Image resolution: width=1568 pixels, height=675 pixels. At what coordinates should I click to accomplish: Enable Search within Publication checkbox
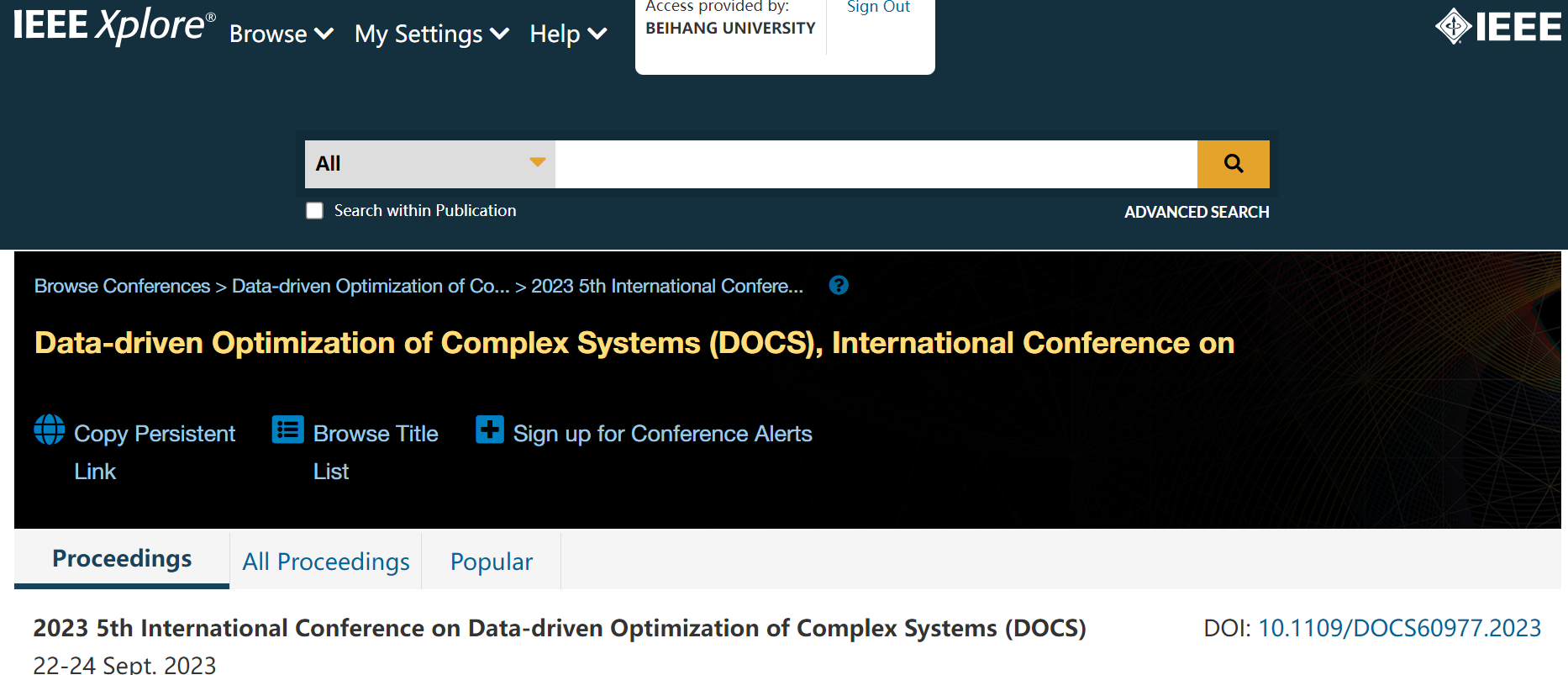314,211
